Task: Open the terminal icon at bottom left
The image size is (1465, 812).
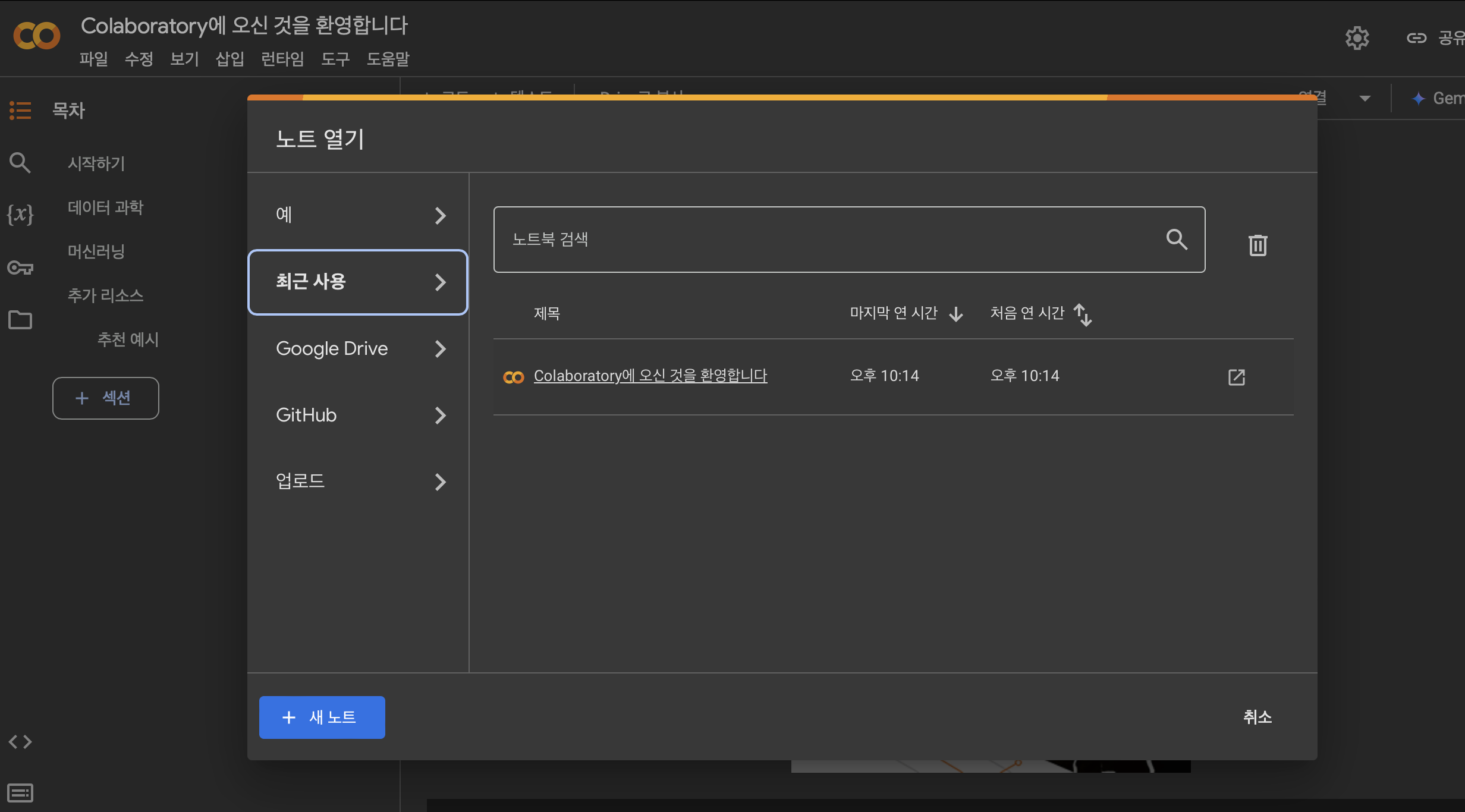Action: point(20,792)
